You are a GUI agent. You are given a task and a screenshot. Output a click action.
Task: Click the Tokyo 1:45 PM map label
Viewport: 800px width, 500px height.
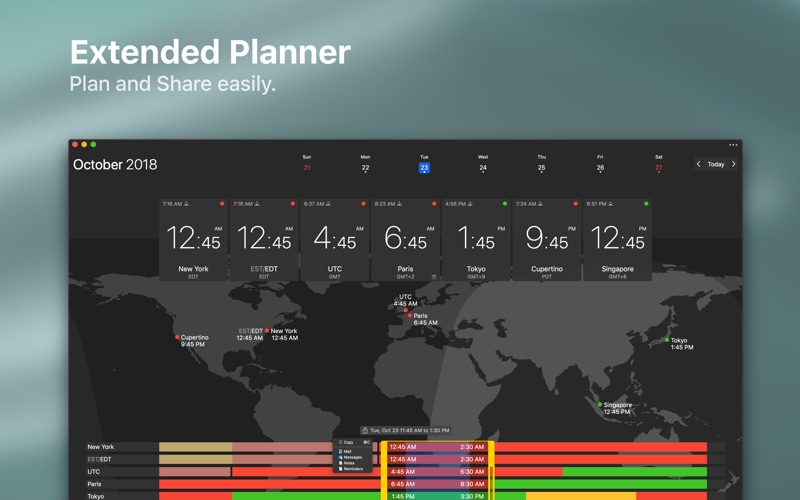(x=682, y=343)
